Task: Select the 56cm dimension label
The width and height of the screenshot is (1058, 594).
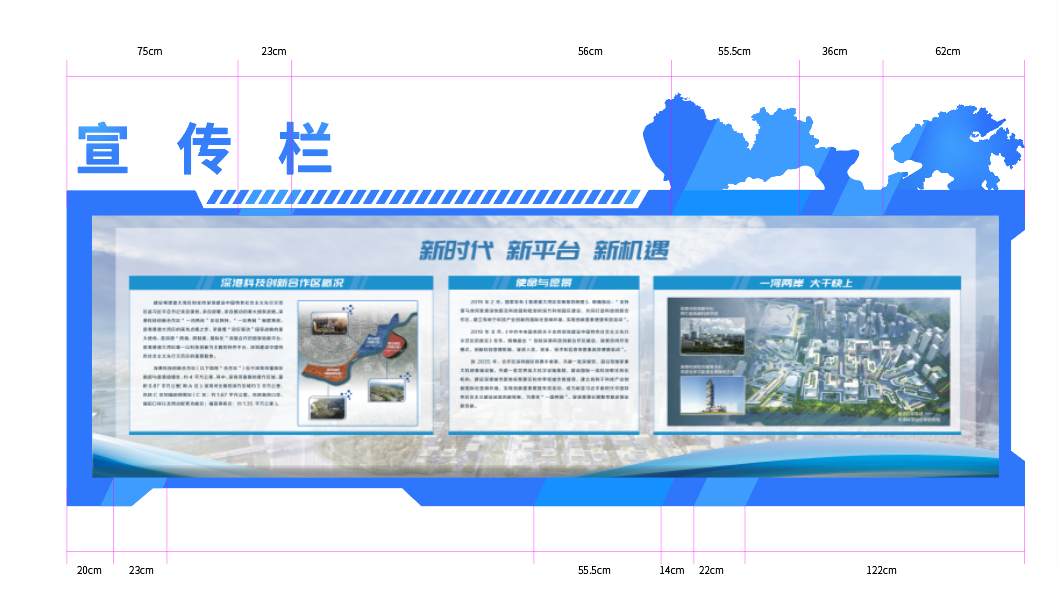Action: point(590,51)
